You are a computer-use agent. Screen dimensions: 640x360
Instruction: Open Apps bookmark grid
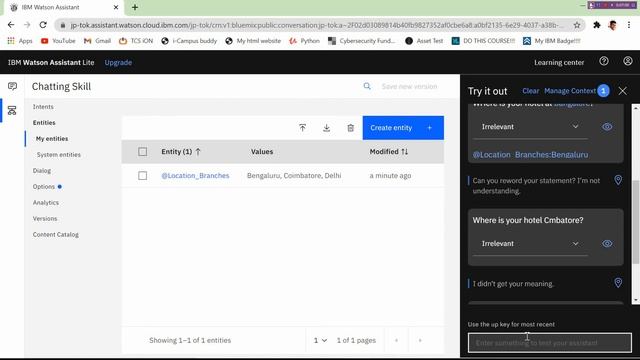coord(20,41)
